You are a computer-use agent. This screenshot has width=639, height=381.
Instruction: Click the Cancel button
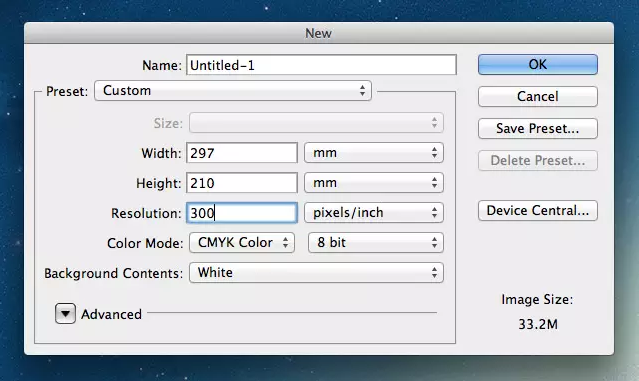(538, 97)
